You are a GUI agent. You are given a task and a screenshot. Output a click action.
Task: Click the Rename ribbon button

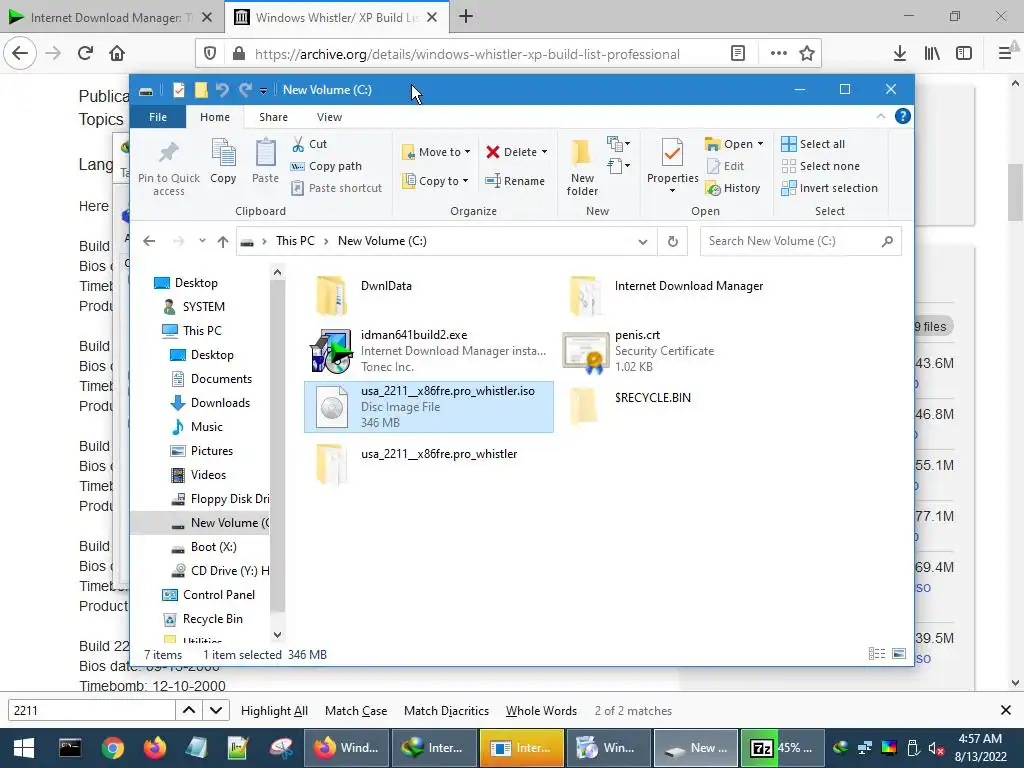point(515,181)
